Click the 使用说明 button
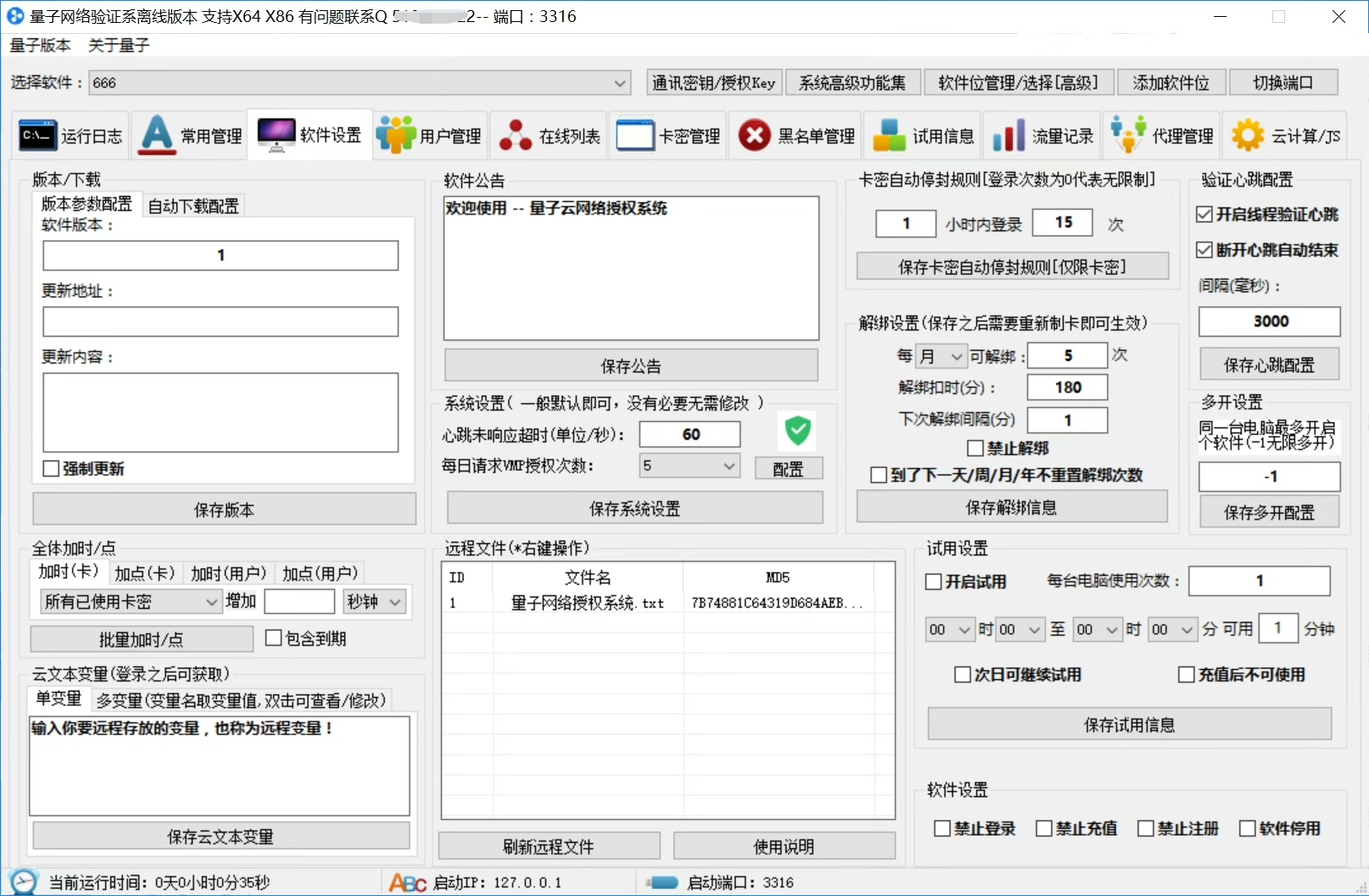 784,847
